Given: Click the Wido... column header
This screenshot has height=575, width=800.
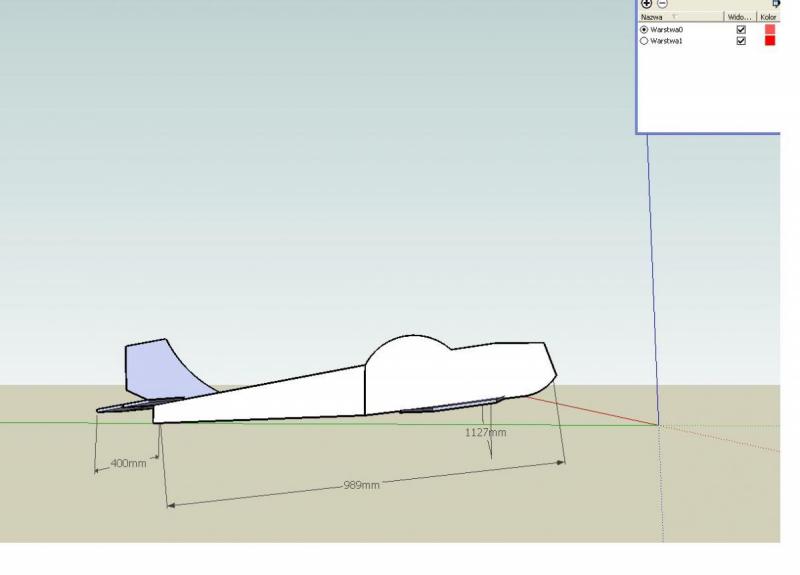Looking at the screenshot, I should pos(739,17).
